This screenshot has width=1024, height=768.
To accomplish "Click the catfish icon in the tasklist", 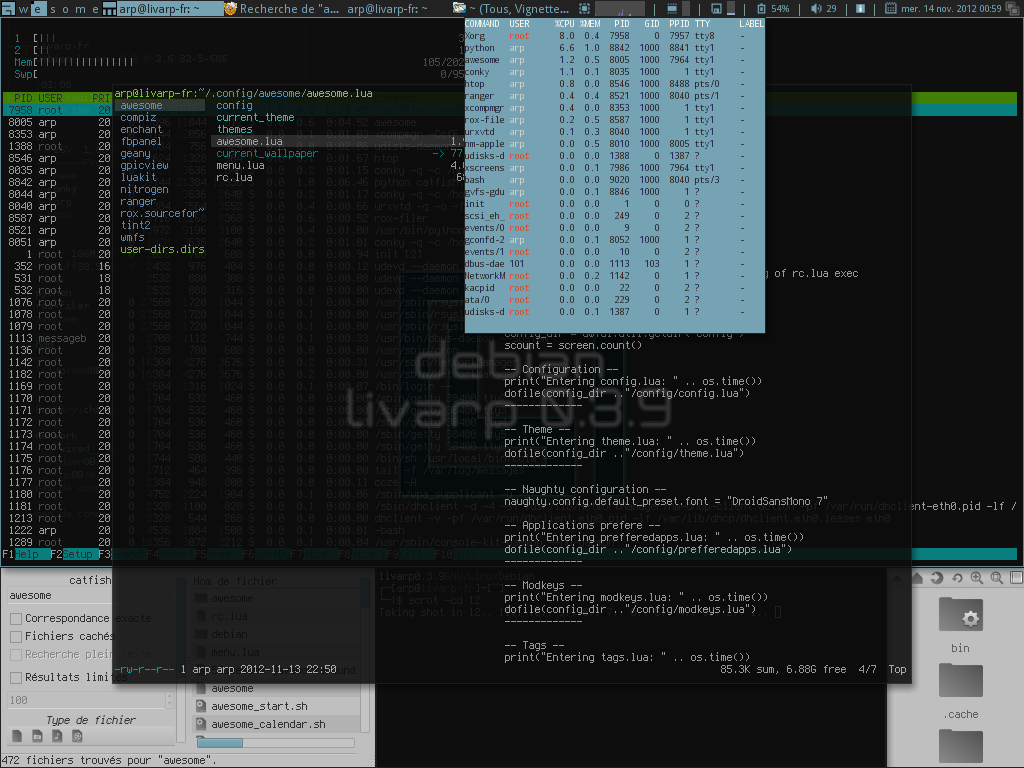I will tap(230, 8).
